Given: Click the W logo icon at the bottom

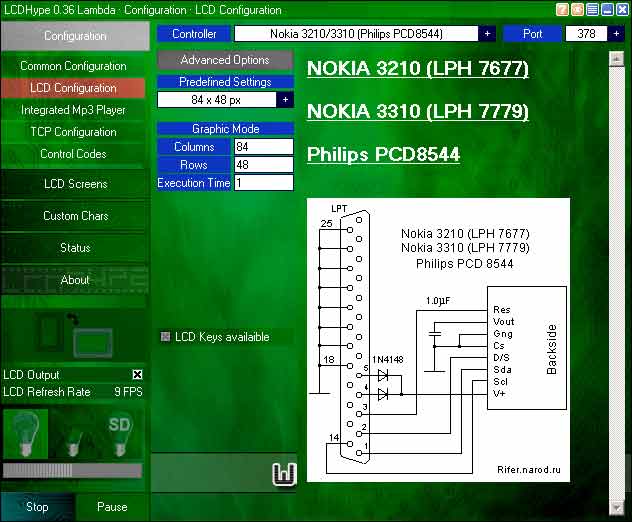Looking at the screenshot, I should [x=284, y=474].
